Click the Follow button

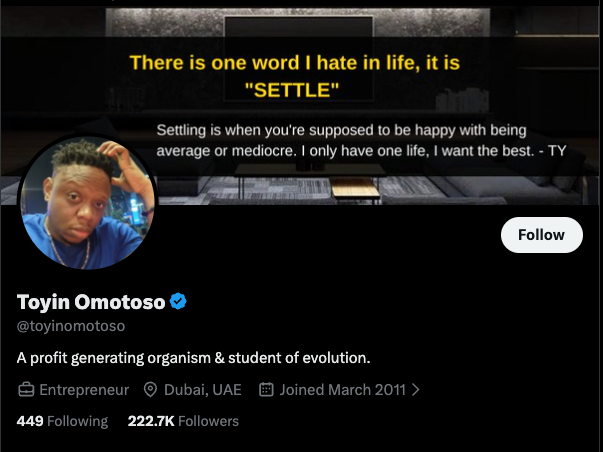[x=541, y=234]
